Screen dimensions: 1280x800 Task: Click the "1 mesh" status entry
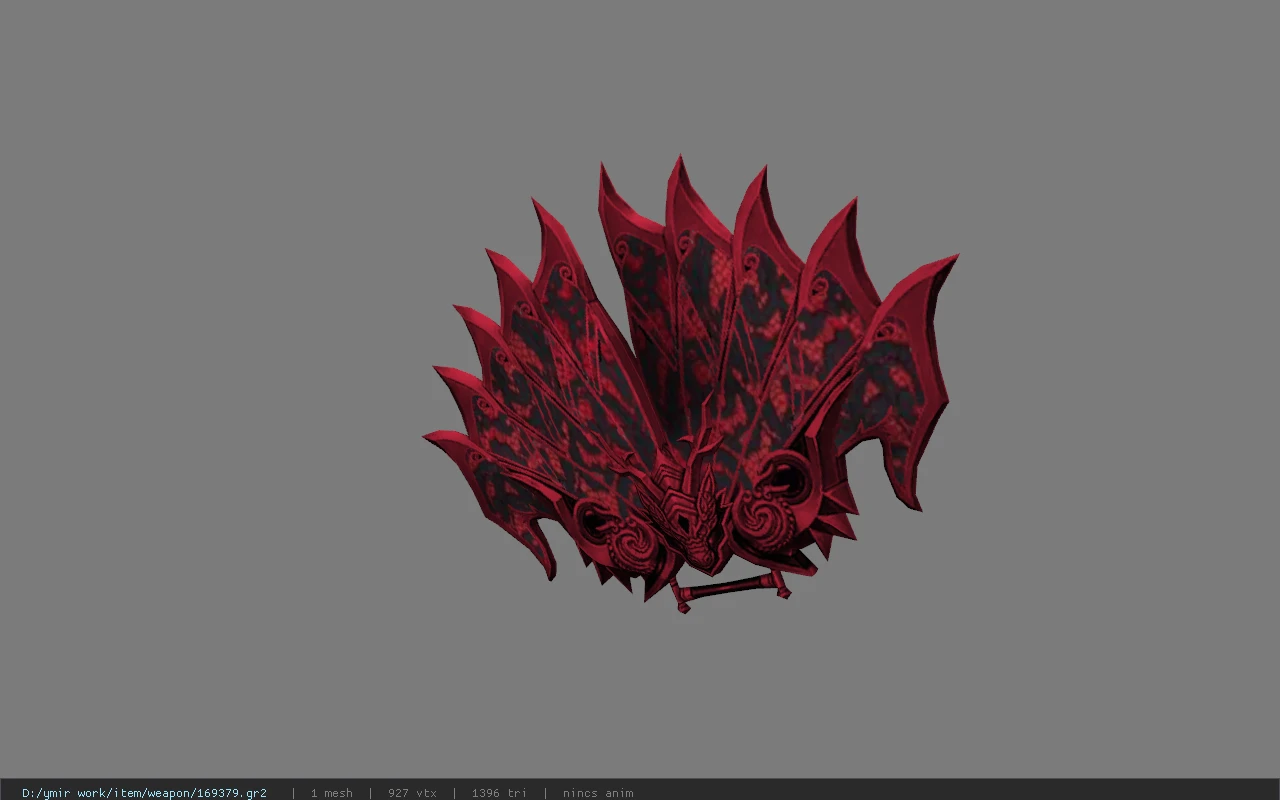point(331,793)
